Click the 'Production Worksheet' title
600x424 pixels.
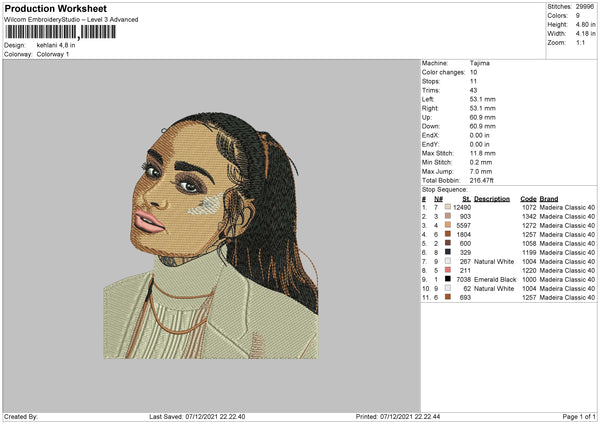tap(55, 8)
